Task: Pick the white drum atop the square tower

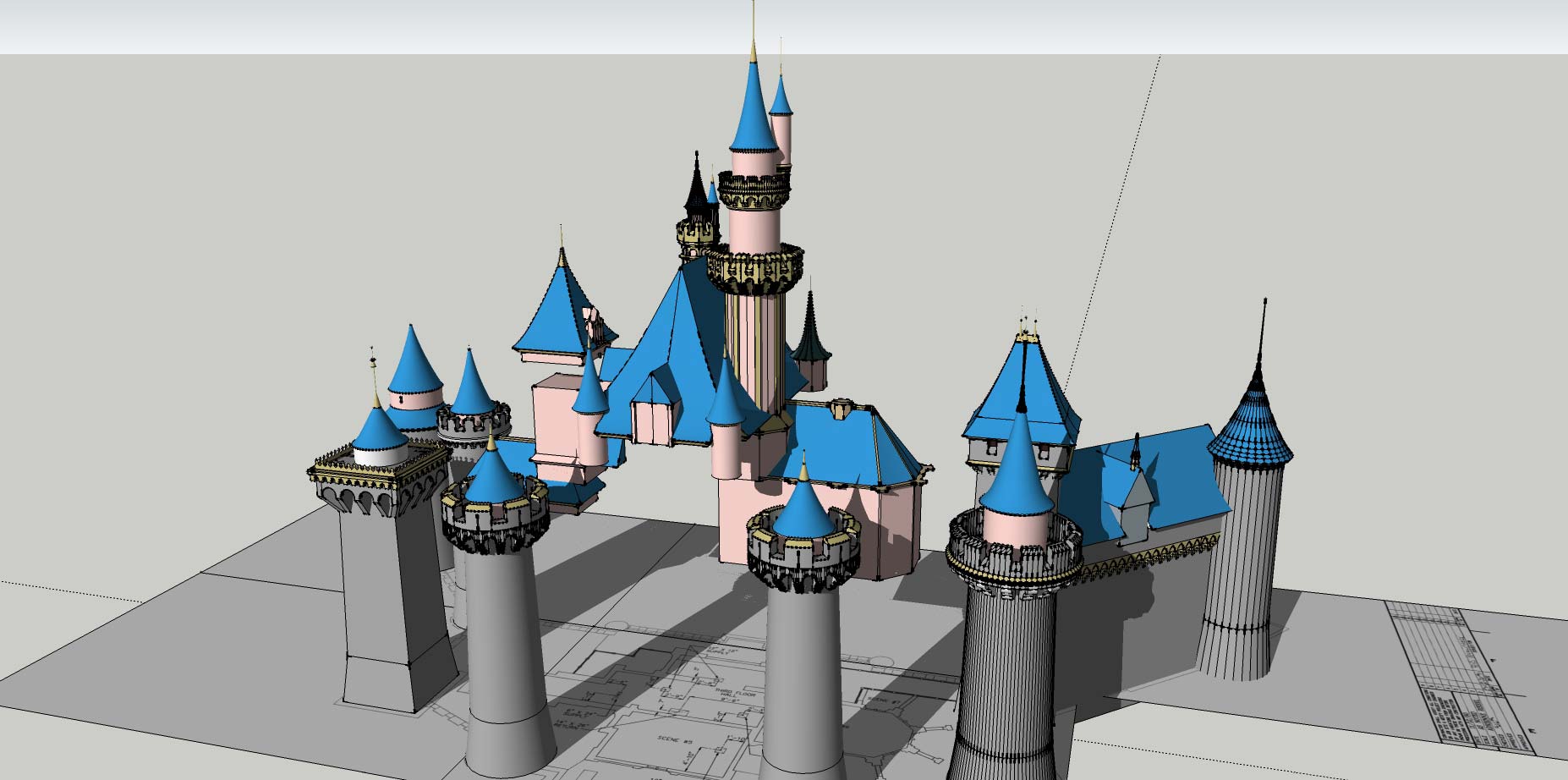Action: 380,455
